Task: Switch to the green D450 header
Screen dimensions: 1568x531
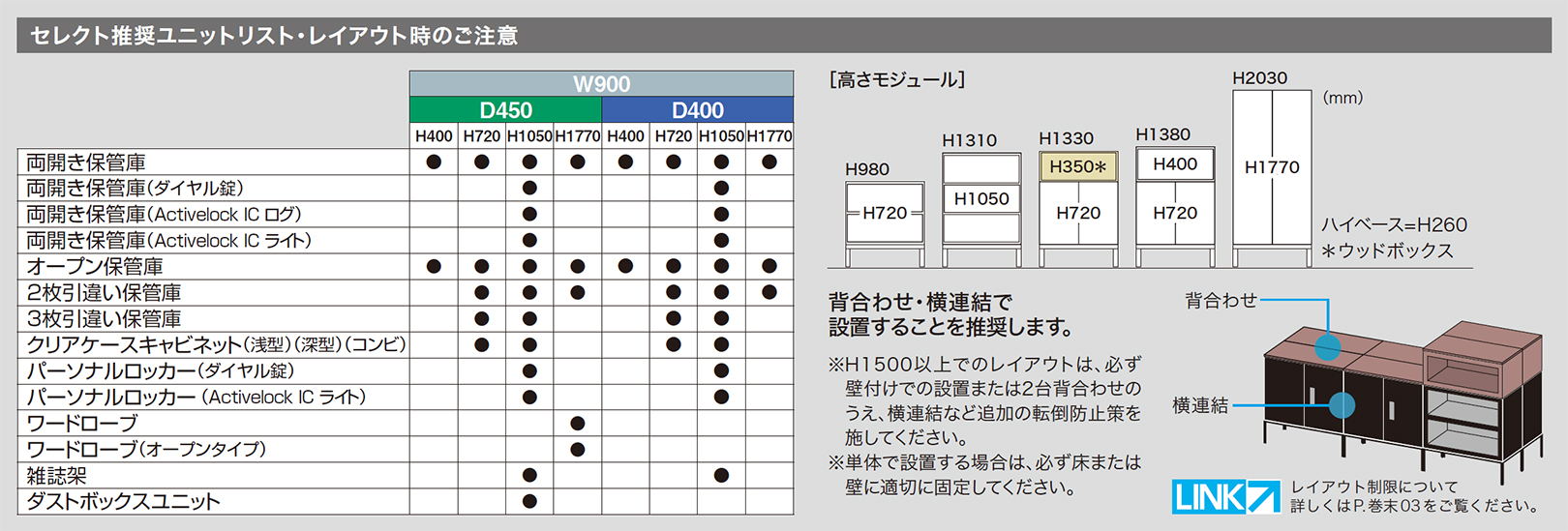Action: (x=505, y=110)
